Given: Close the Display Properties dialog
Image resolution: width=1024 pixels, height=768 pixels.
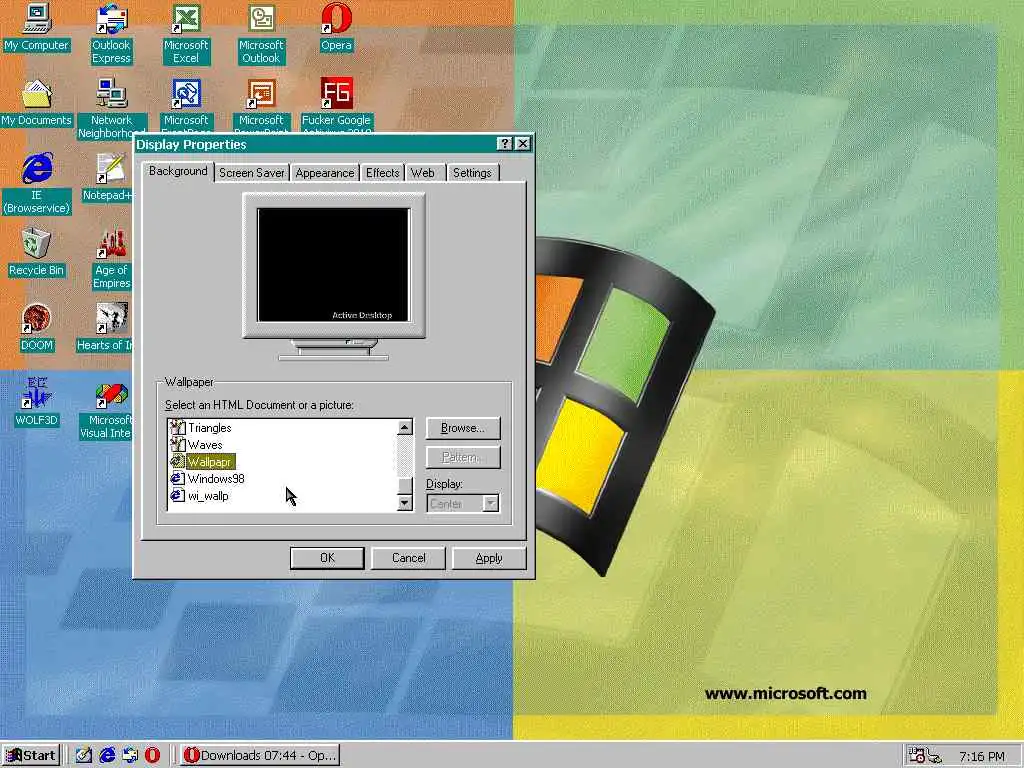Looking at the screenshot, I should click(522, 144).
